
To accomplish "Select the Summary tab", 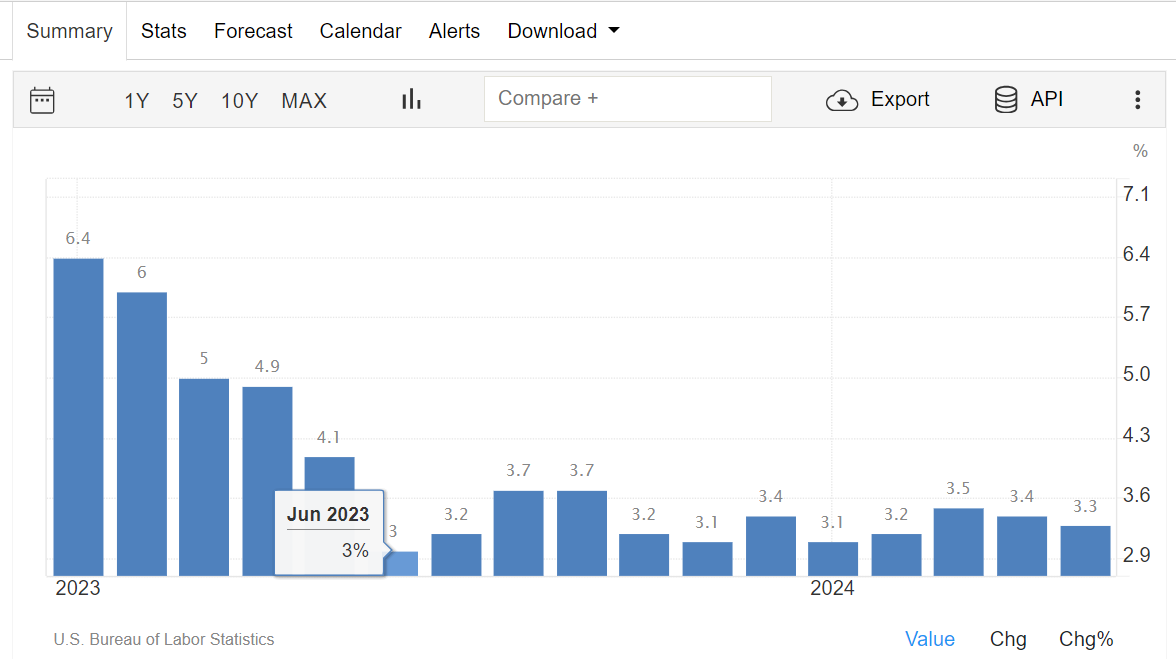I will [x=69, y=31].
